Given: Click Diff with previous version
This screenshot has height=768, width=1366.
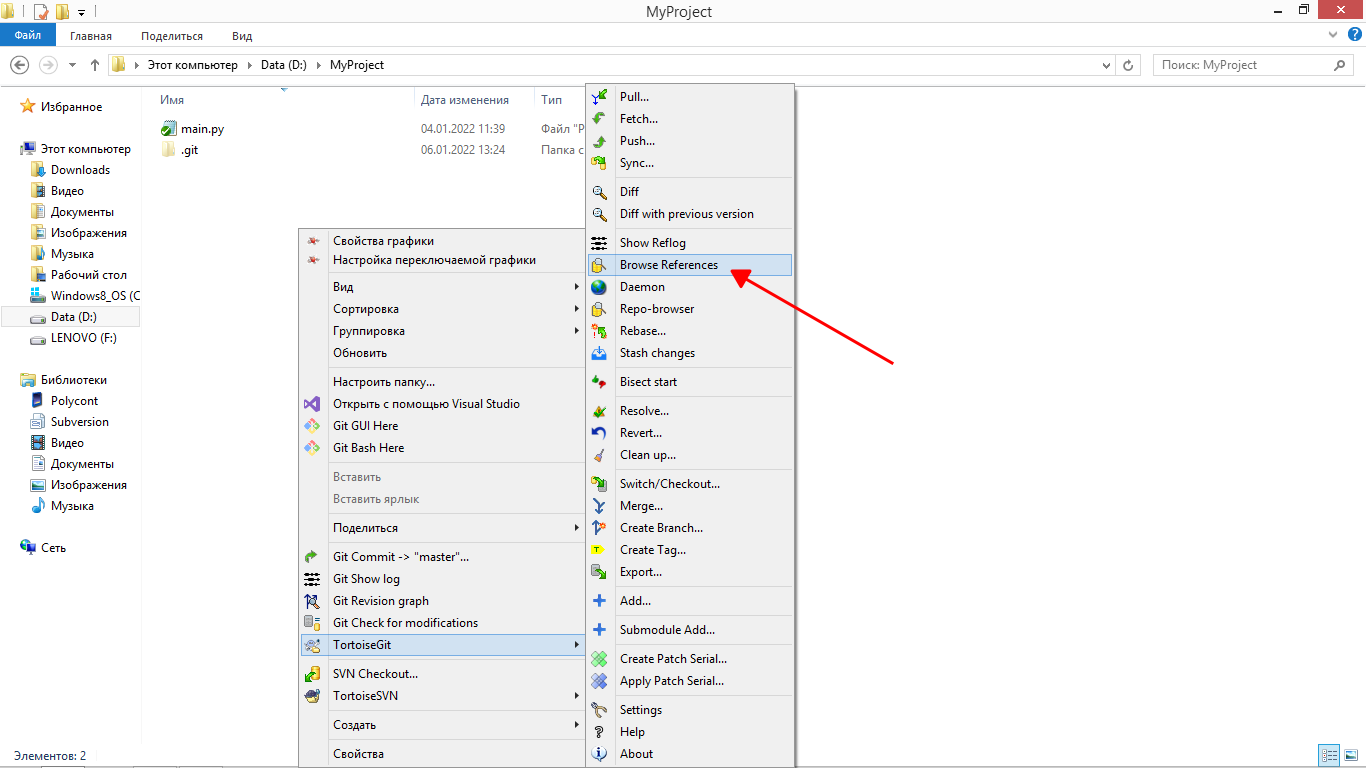Looking at the screenshot, I should click(690, 214).
